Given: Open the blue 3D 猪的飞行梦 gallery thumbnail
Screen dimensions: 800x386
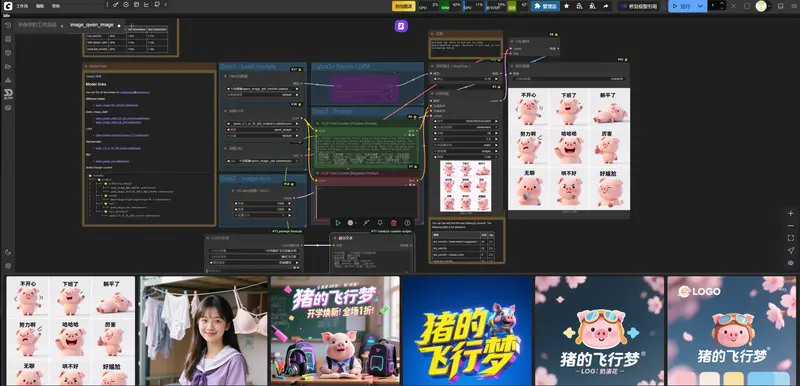Looking at the screenshot, I should pyautogui.click(x=468, y=330).
